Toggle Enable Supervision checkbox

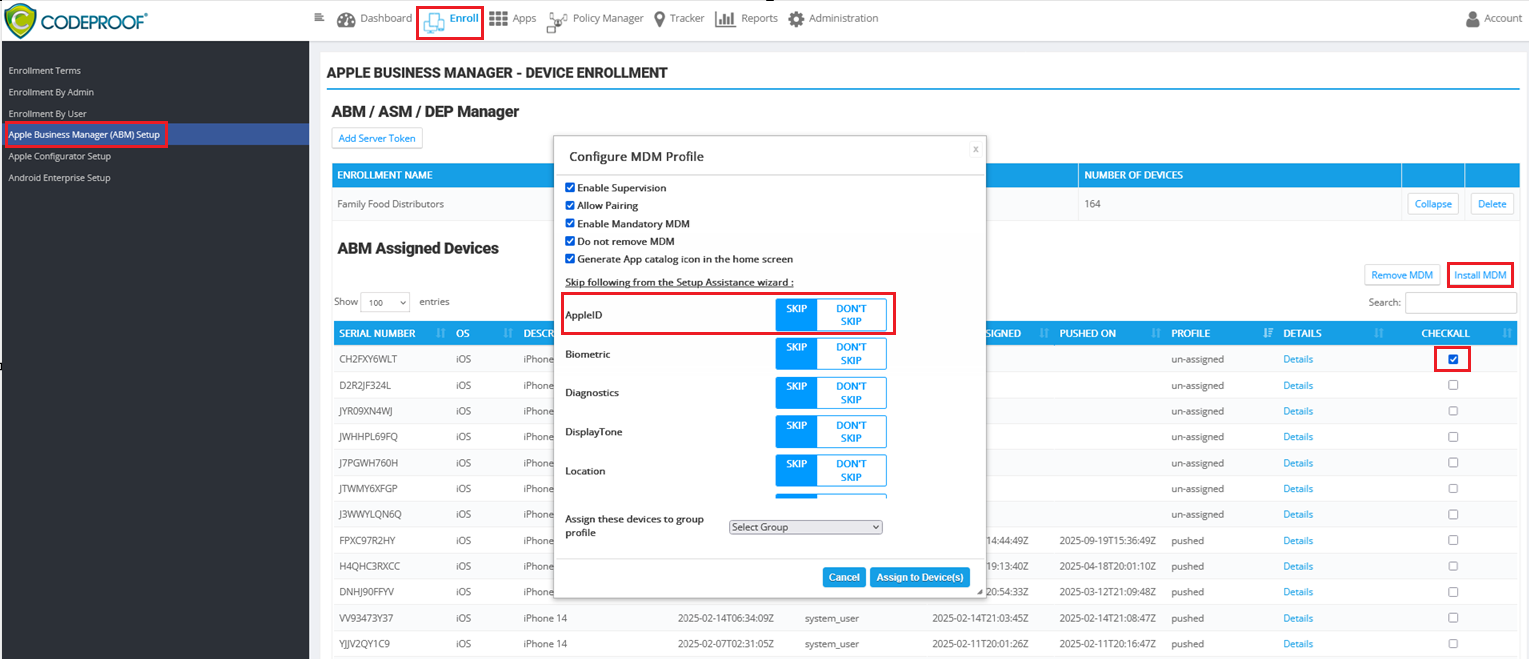570,187
